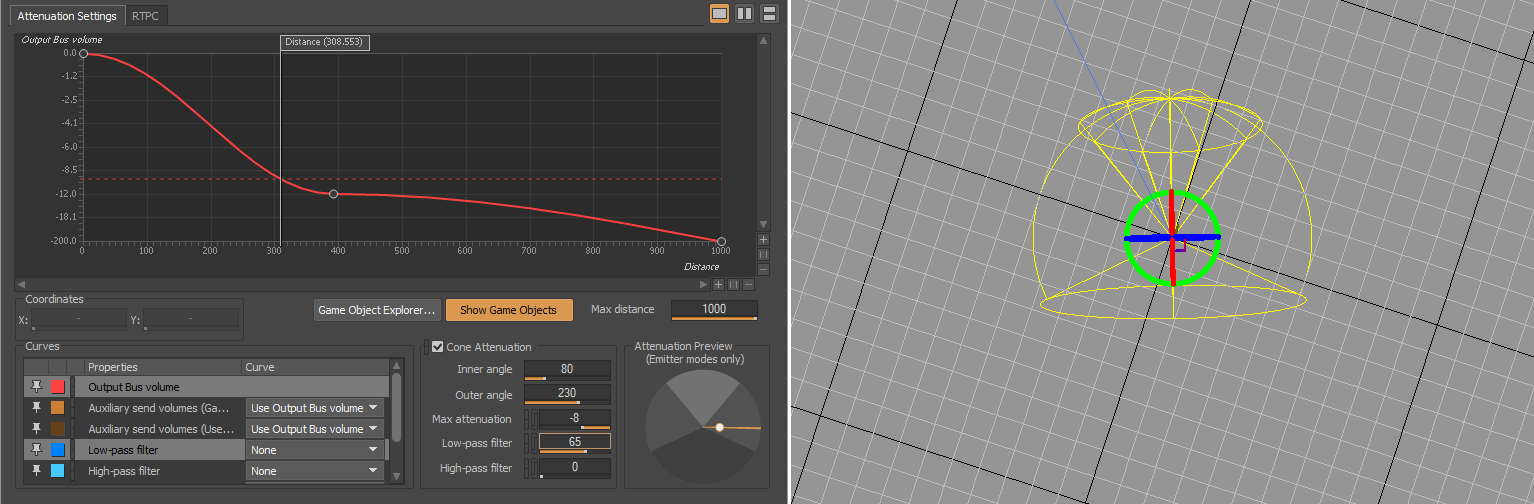This screenshot has width=1534, height=504.
Task: Pin the Low-pass filter curve
Action: (x=37, y=449)
